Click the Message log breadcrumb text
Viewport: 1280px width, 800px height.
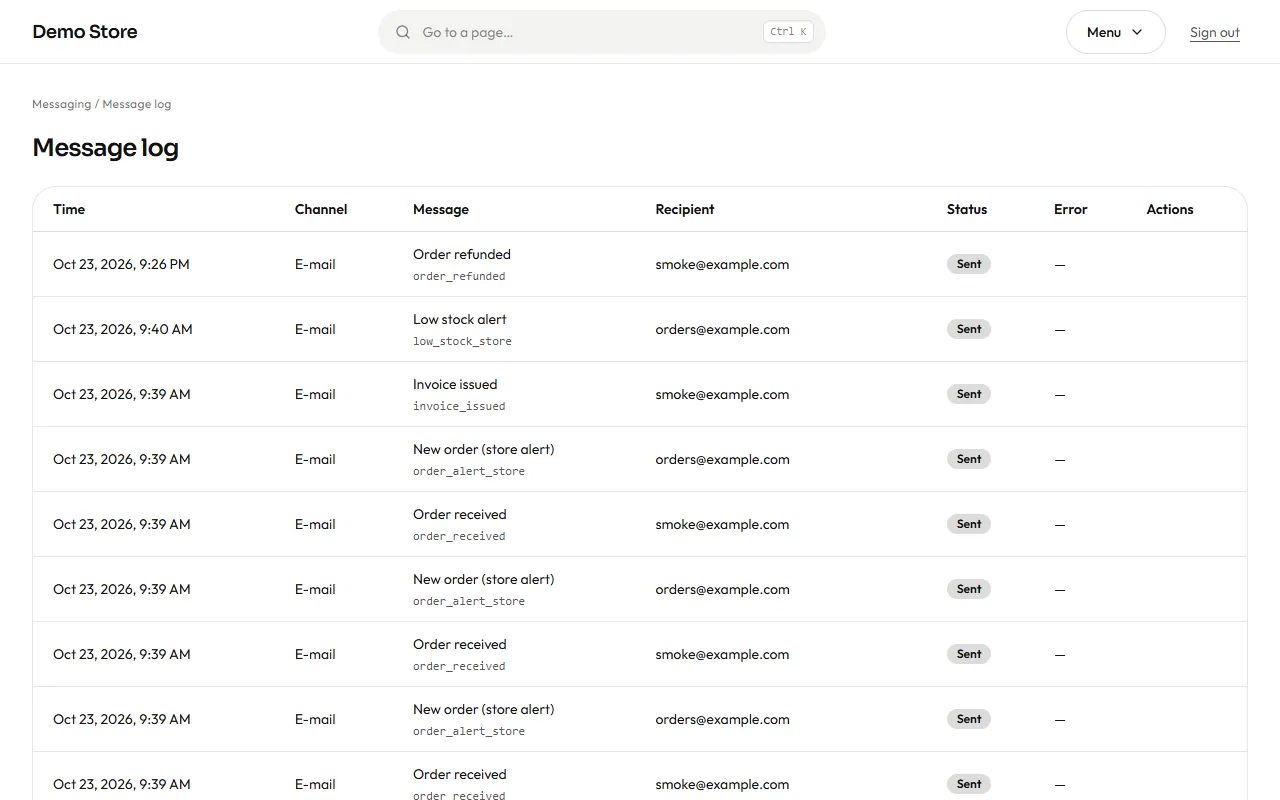(x=137, y=104)
